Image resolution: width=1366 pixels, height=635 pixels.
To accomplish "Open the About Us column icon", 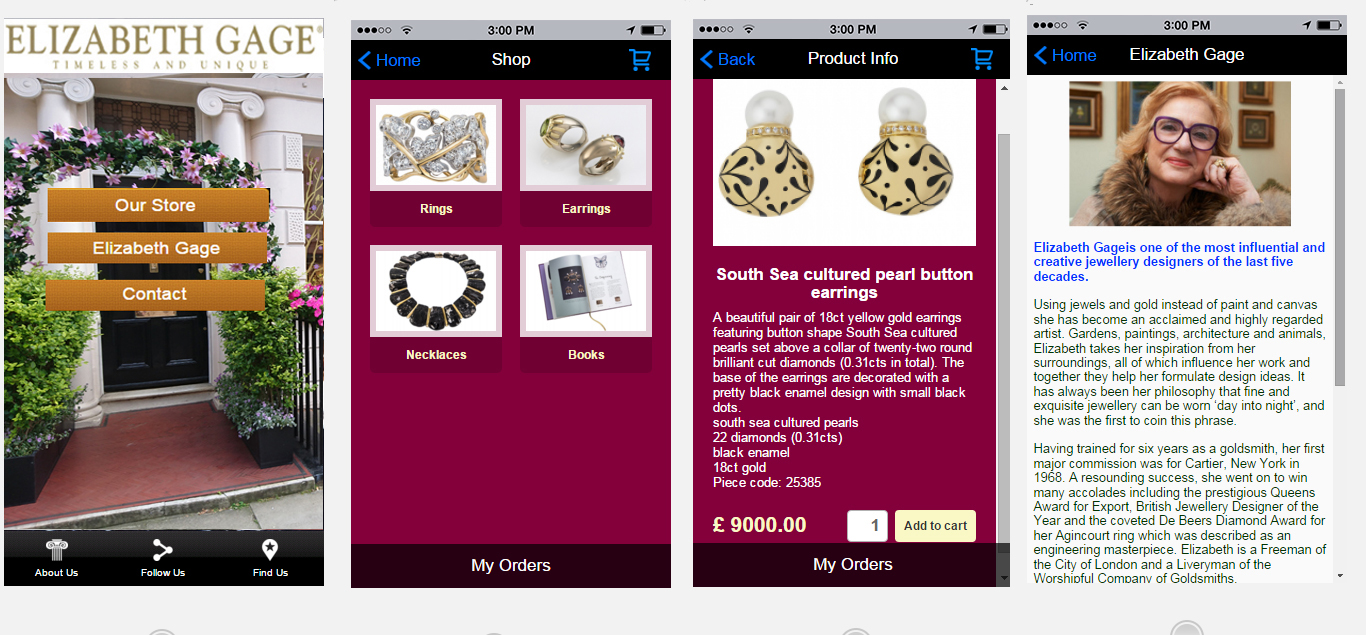I will [x=56, y=549].
